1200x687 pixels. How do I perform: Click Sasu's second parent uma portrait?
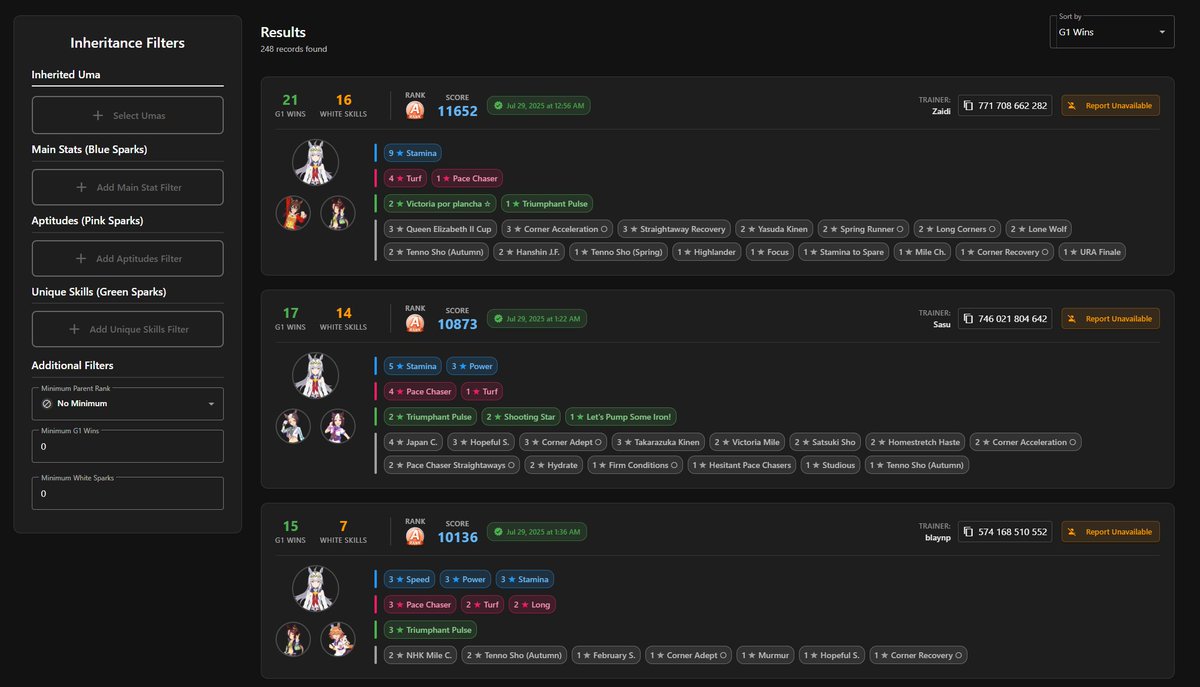coord(337,427)
